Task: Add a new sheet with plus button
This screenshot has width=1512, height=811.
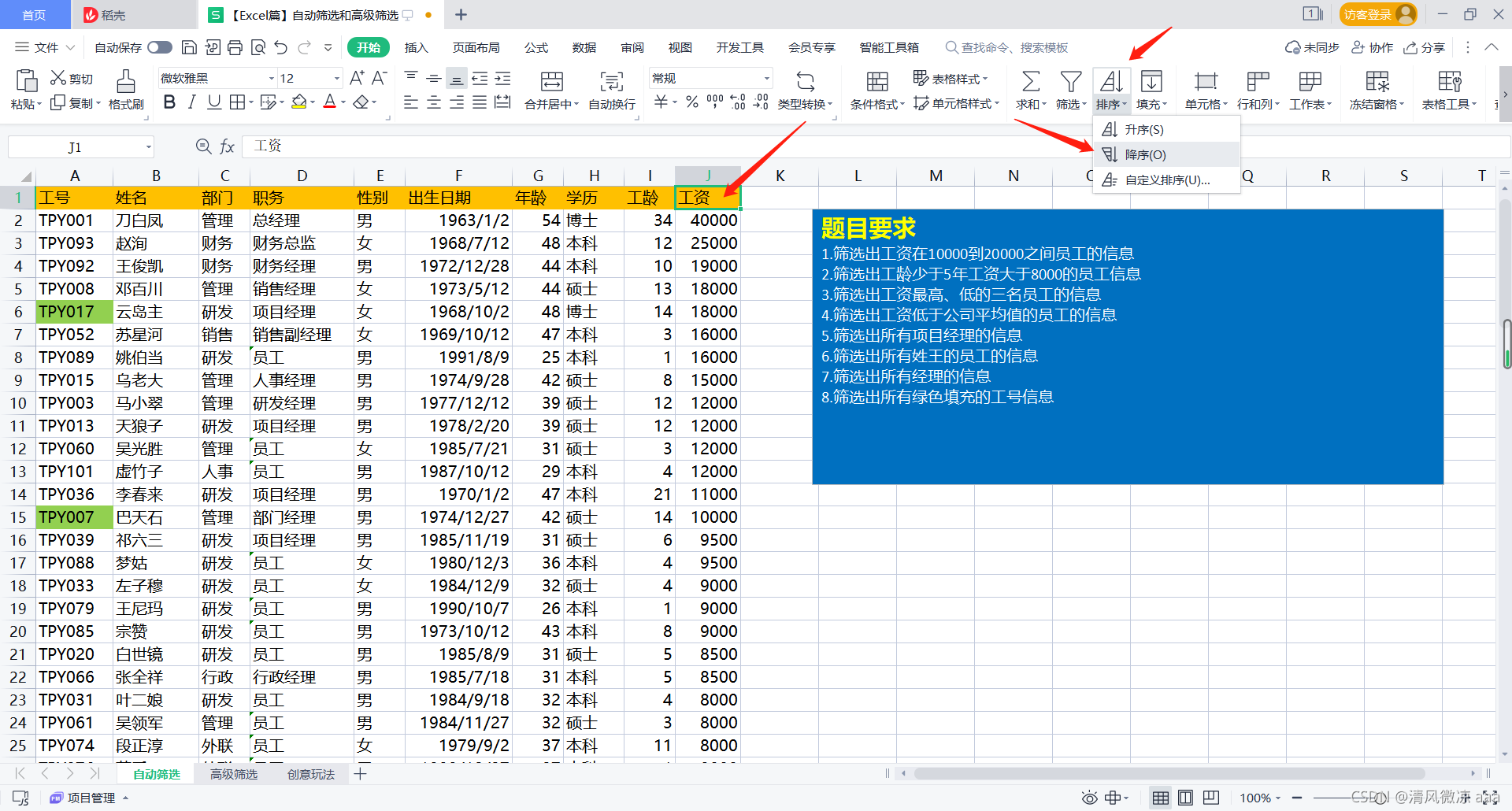Action: (360, 775)
